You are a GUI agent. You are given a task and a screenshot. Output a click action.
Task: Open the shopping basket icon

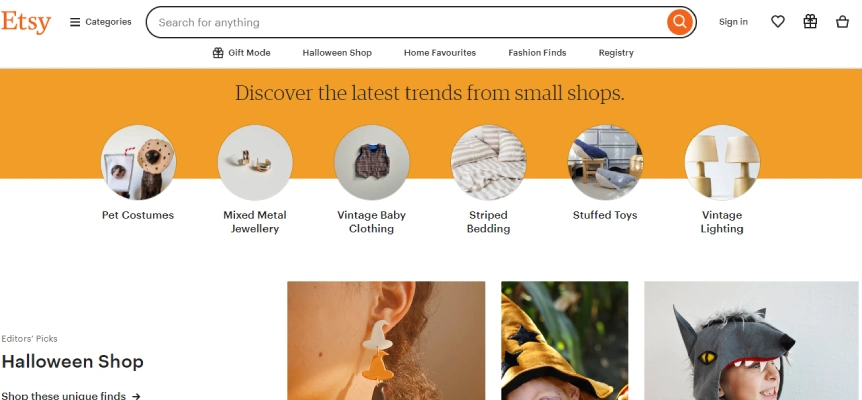click(x=842, y=22)
